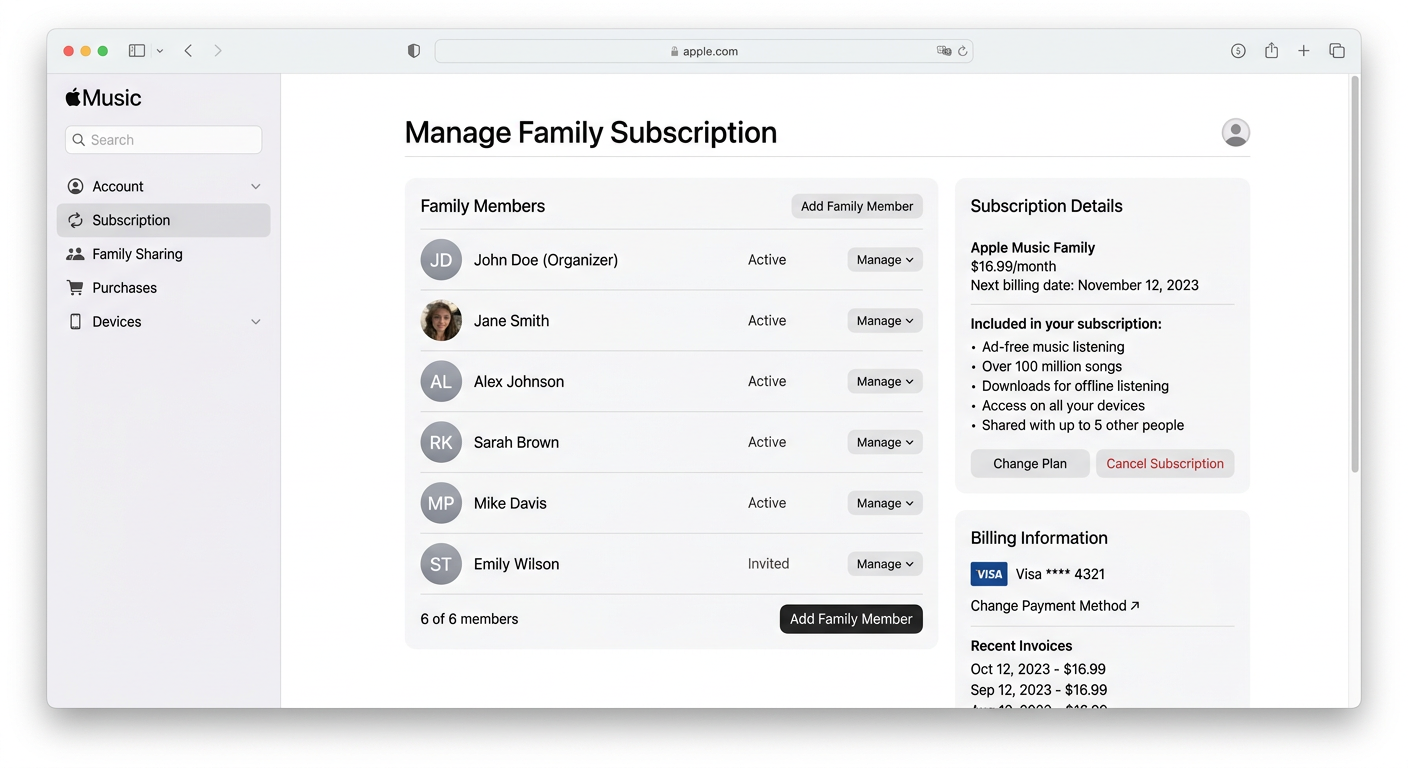Click the translate icon in address bar
The width and height of the screenshot is (1408, 768).
click(943, 51)
